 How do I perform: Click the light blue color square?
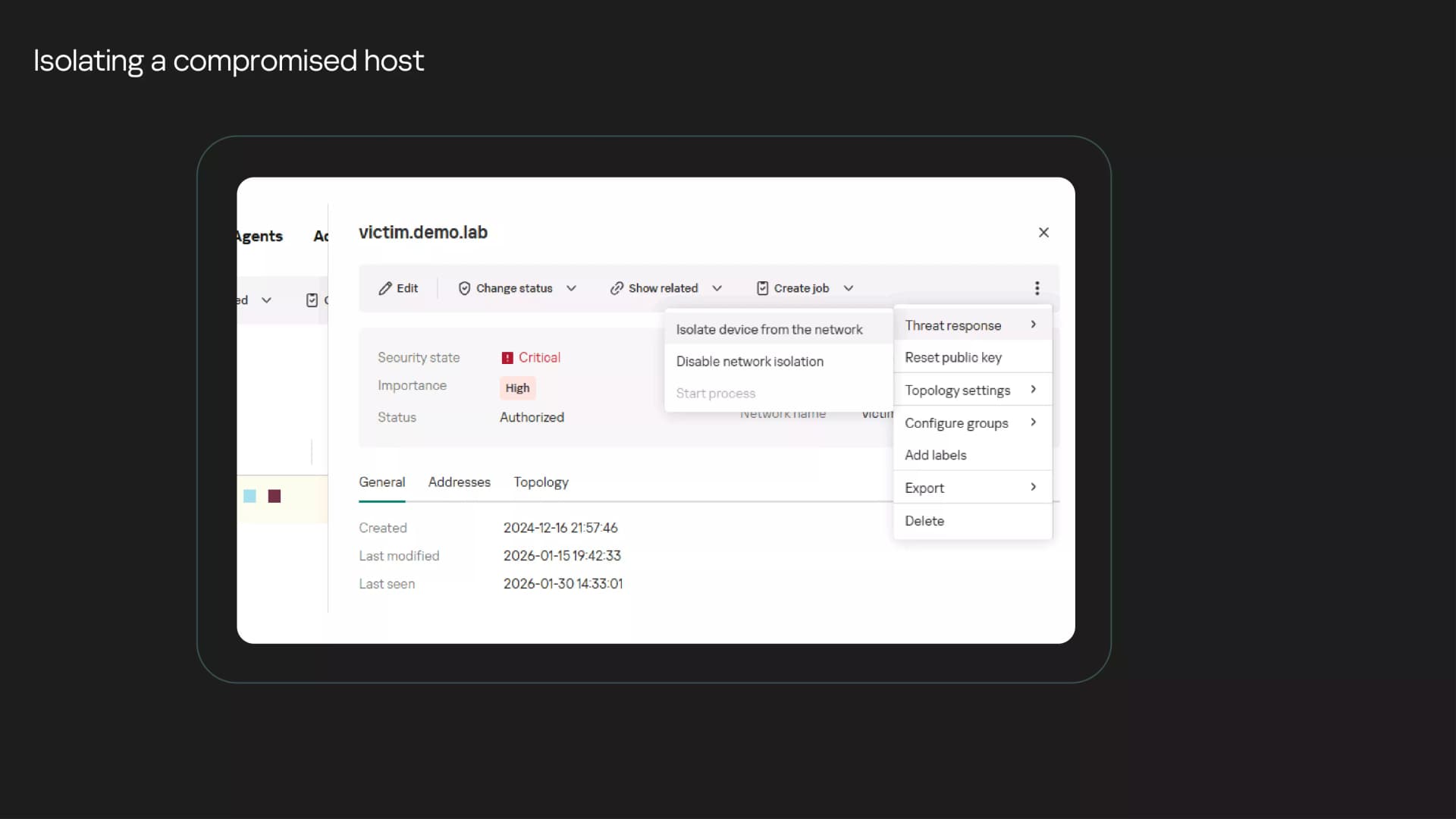[x=249, y=496]
